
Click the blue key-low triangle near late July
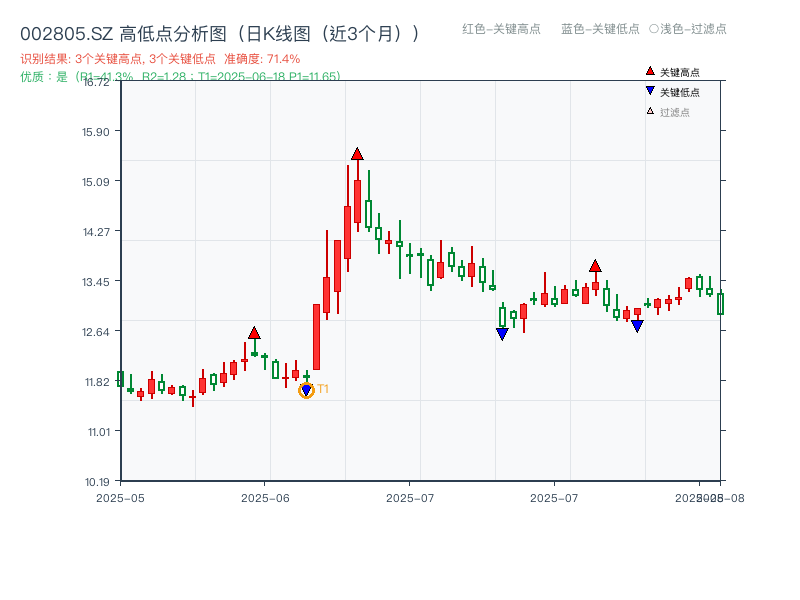(x=637, y=325)
